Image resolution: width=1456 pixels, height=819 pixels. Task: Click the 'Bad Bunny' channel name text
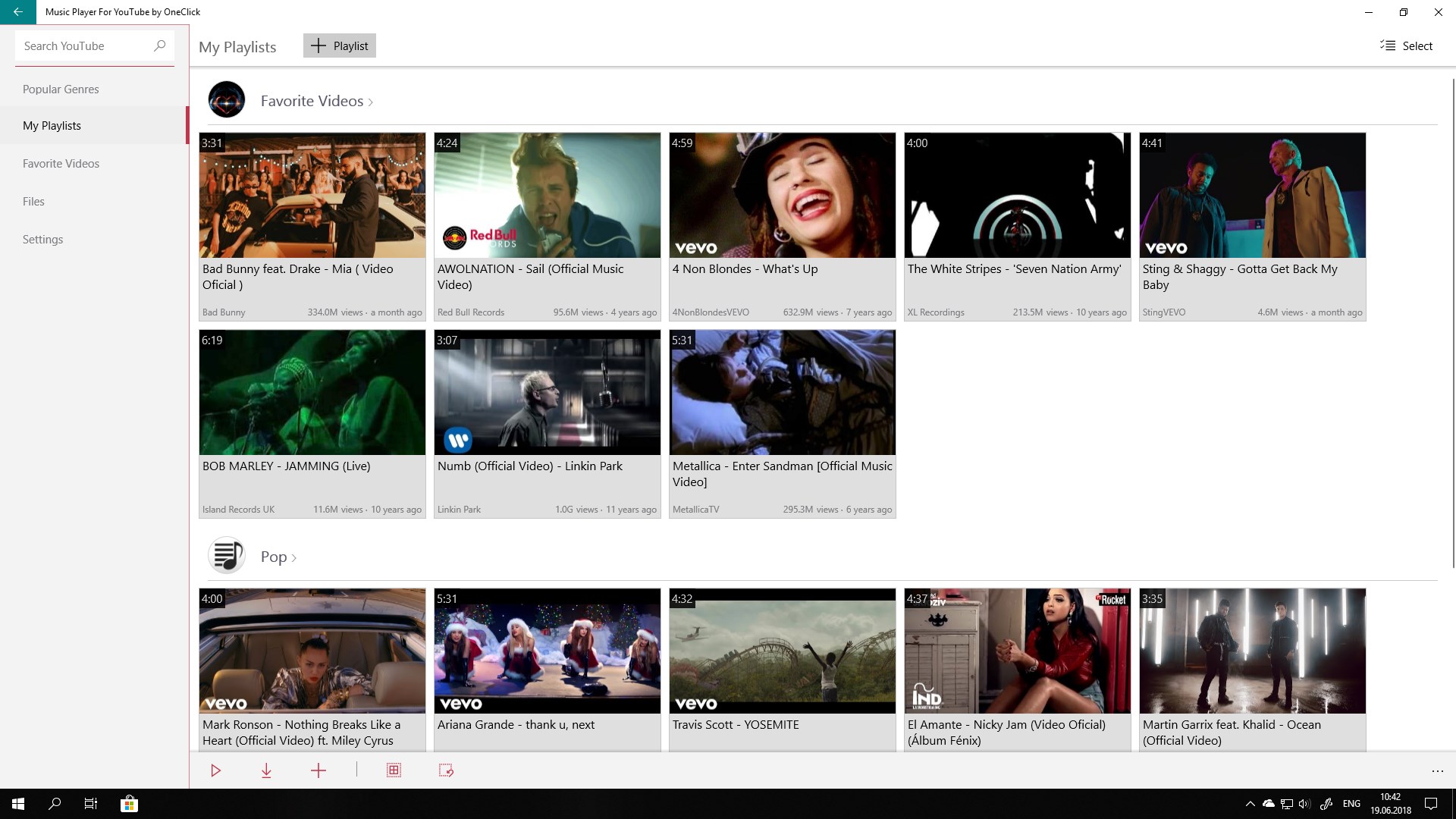click(224, 312)
